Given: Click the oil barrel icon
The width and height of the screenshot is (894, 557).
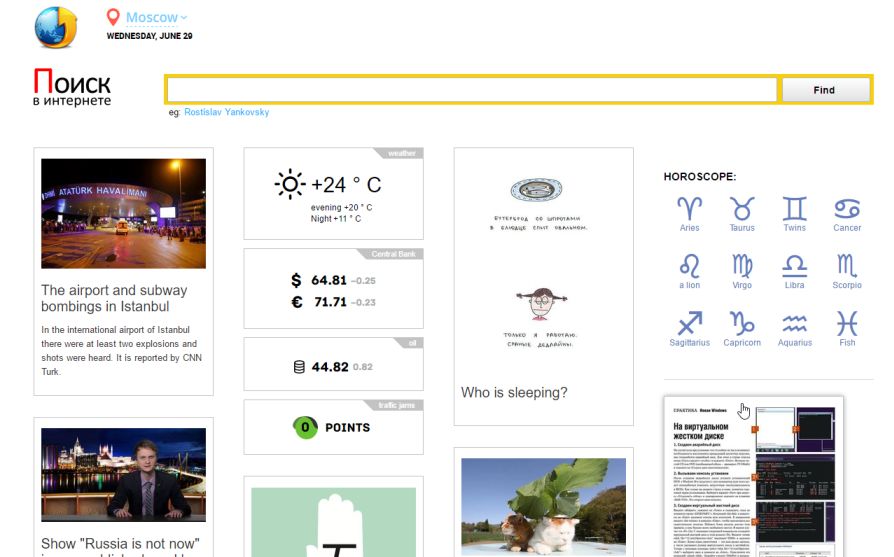Looking at the screenshot, I should coord(299,367).
